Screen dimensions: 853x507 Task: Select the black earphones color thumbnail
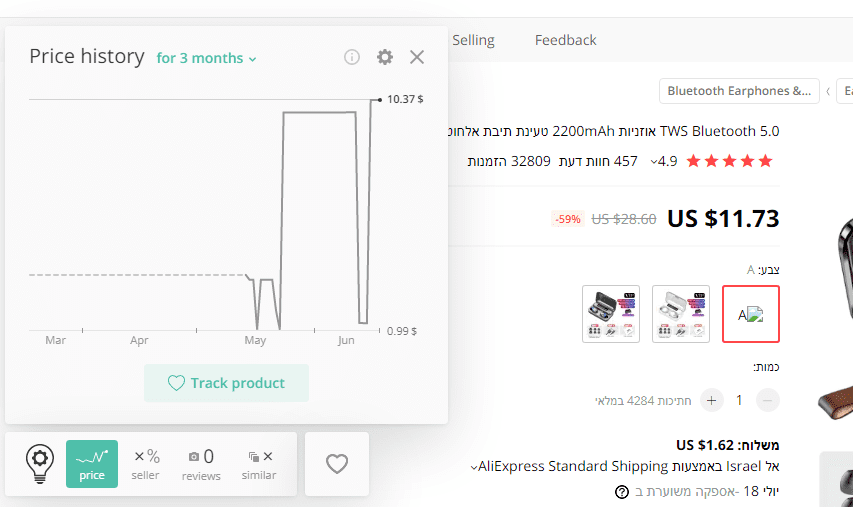(x=611, y=314)
